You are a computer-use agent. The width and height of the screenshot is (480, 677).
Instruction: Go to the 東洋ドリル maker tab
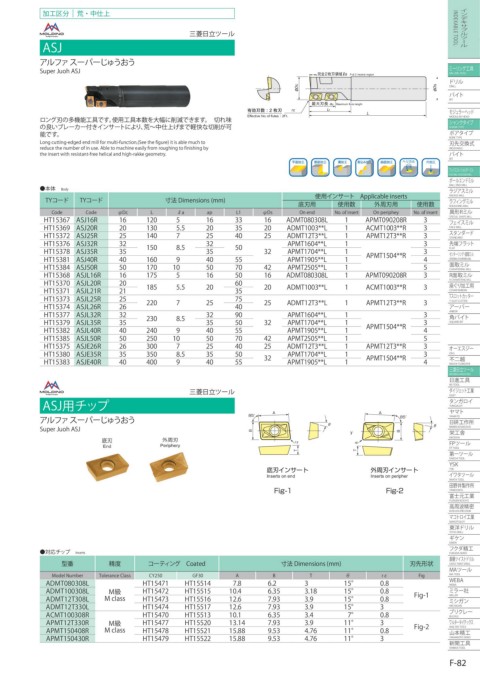[x=464, y=528]
